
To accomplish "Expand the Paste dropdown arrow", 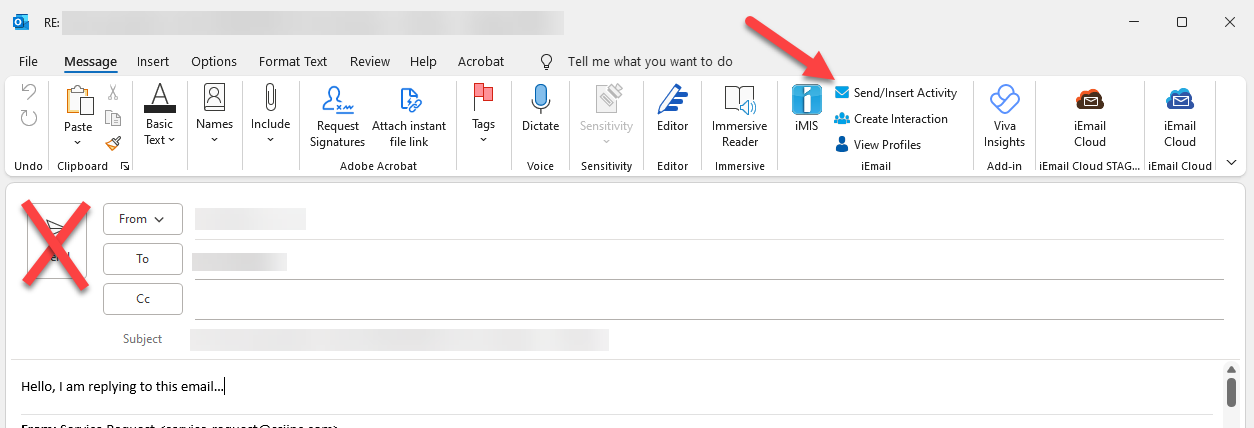I will pos(78,141).
